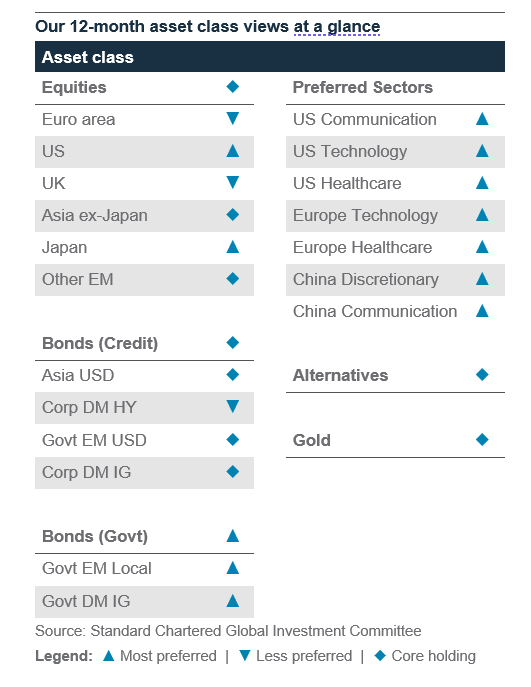Click the Bonds (Credit) heading
531x687 pixels.
pyautogui.click(x=100, y=344)
